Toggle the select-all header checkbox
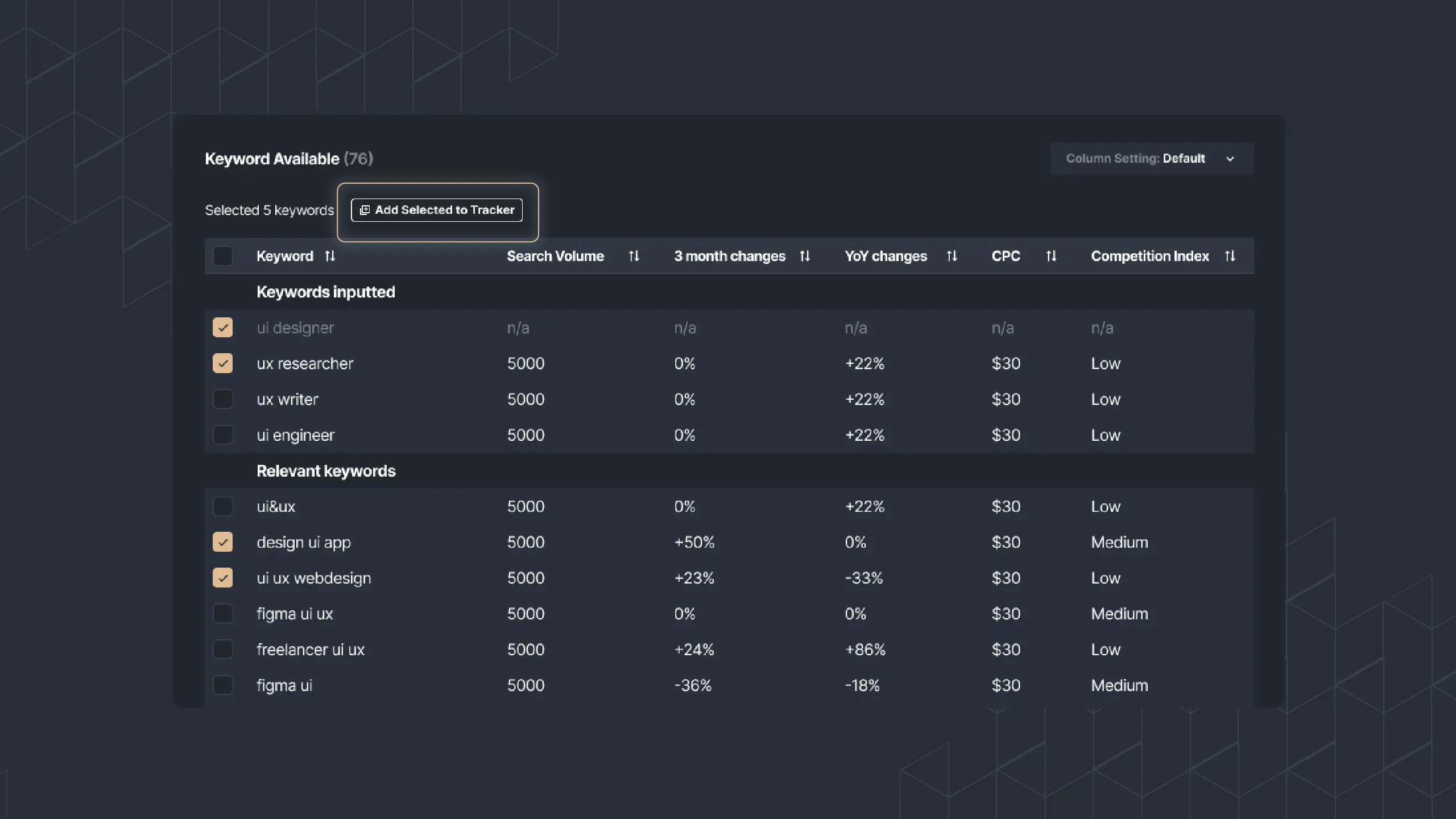The width and height of the screenshot is (1456, 819). click(x=223, y=256)
